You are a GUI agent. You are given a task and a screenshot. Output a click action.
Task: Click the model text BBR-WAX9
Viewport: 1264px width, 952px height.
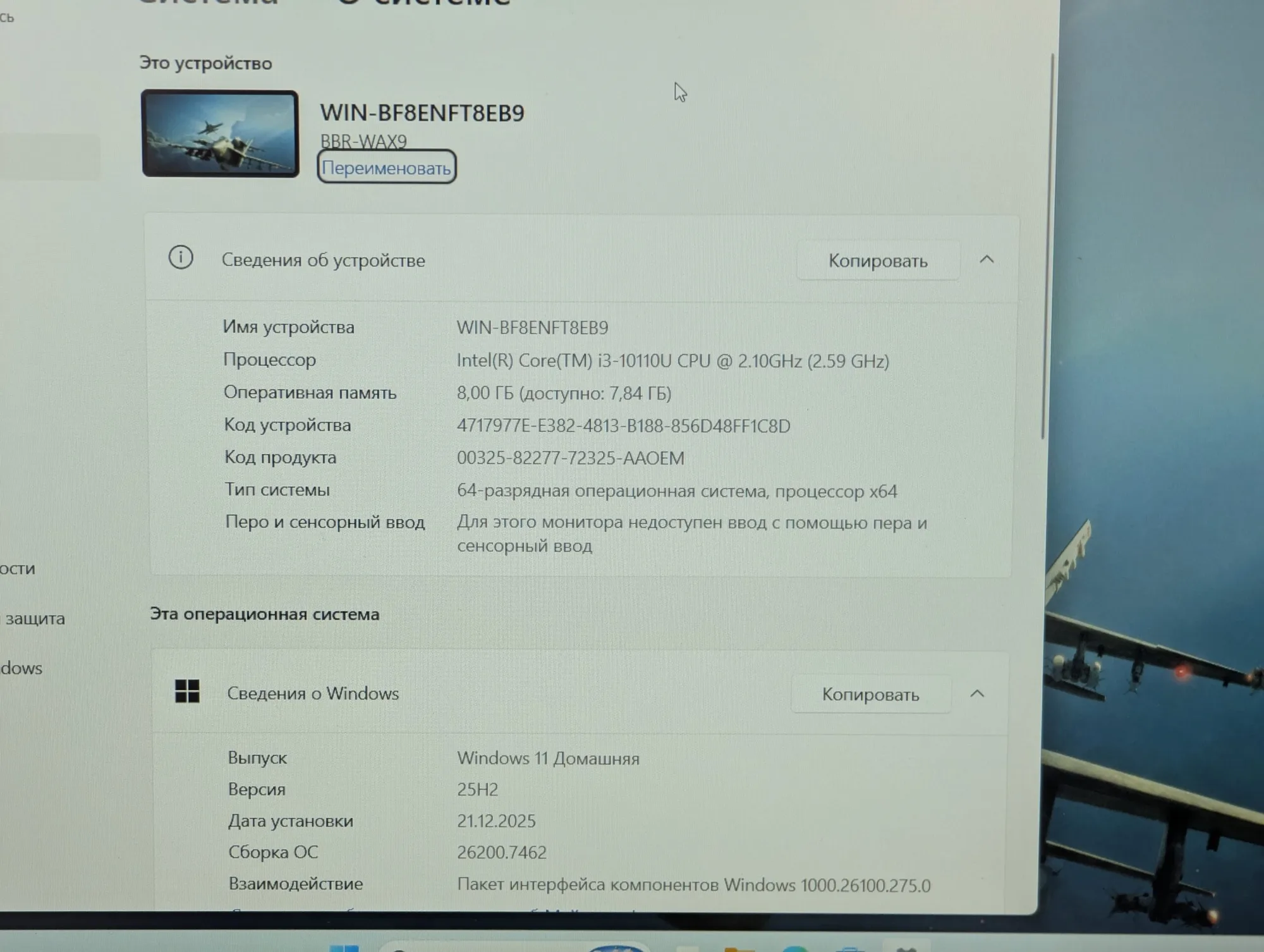[x=363, y=141]
